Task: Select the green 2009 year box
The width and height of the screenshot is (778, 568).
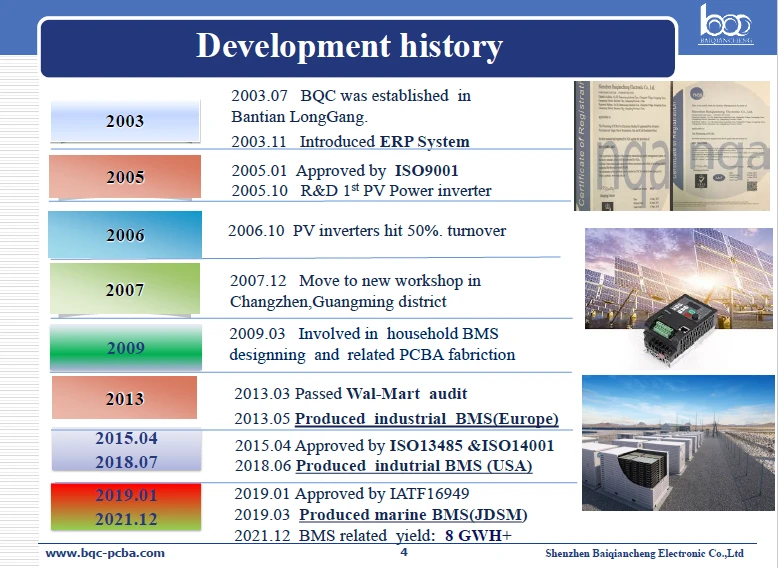Action: [126, 348]
